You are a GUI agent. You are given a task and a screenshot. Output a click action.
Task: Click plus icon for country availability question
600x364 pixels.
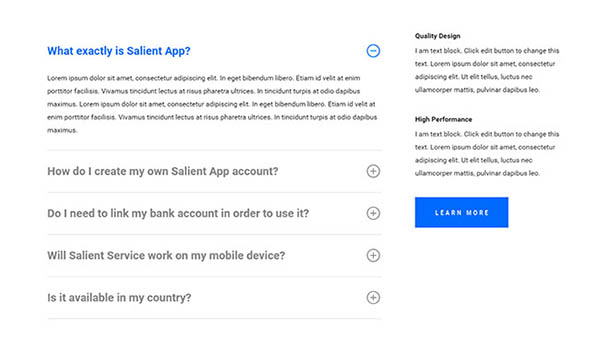373,297
